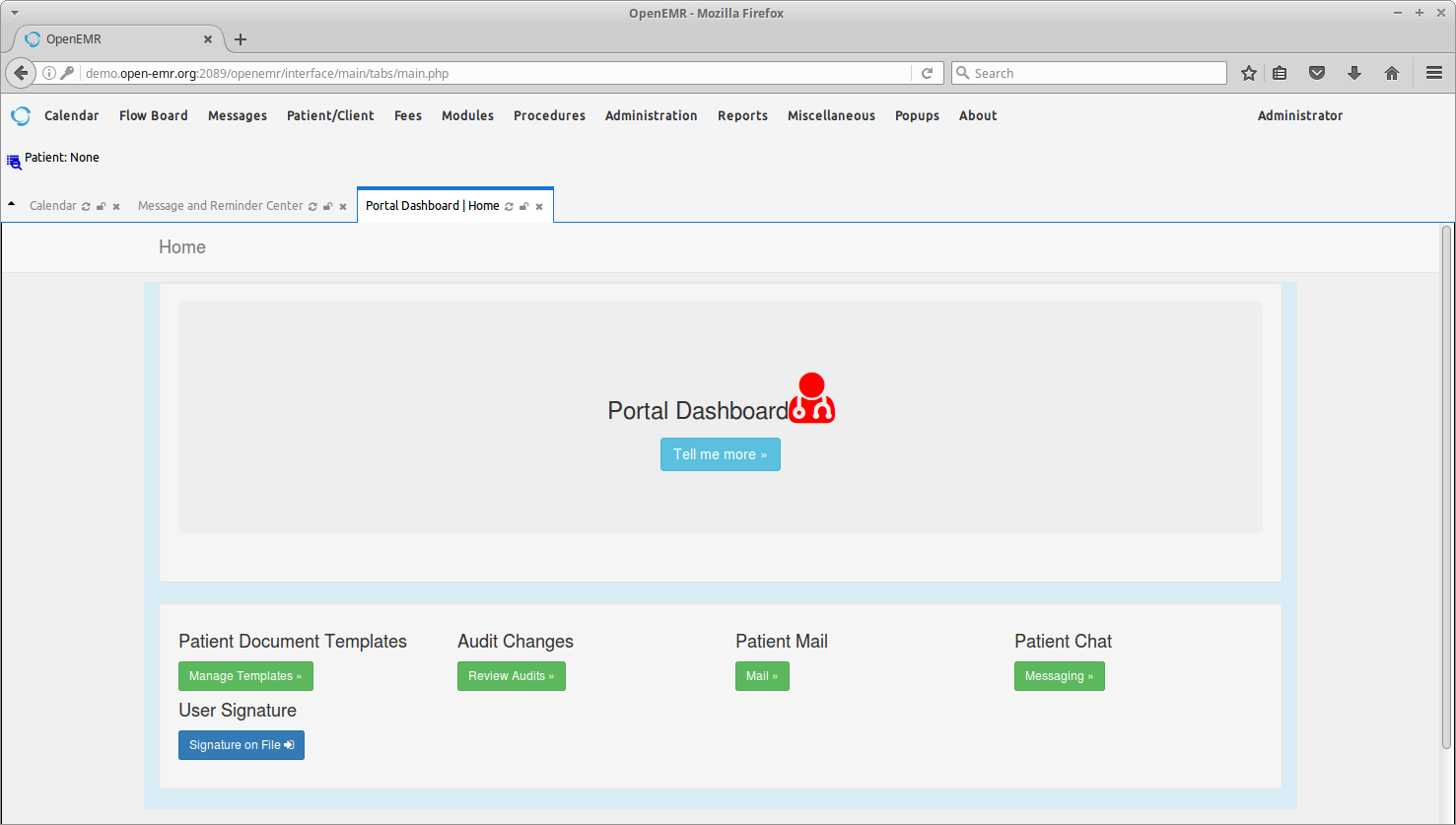
Task: Open the Popups menu
Action: click(917, 115)
